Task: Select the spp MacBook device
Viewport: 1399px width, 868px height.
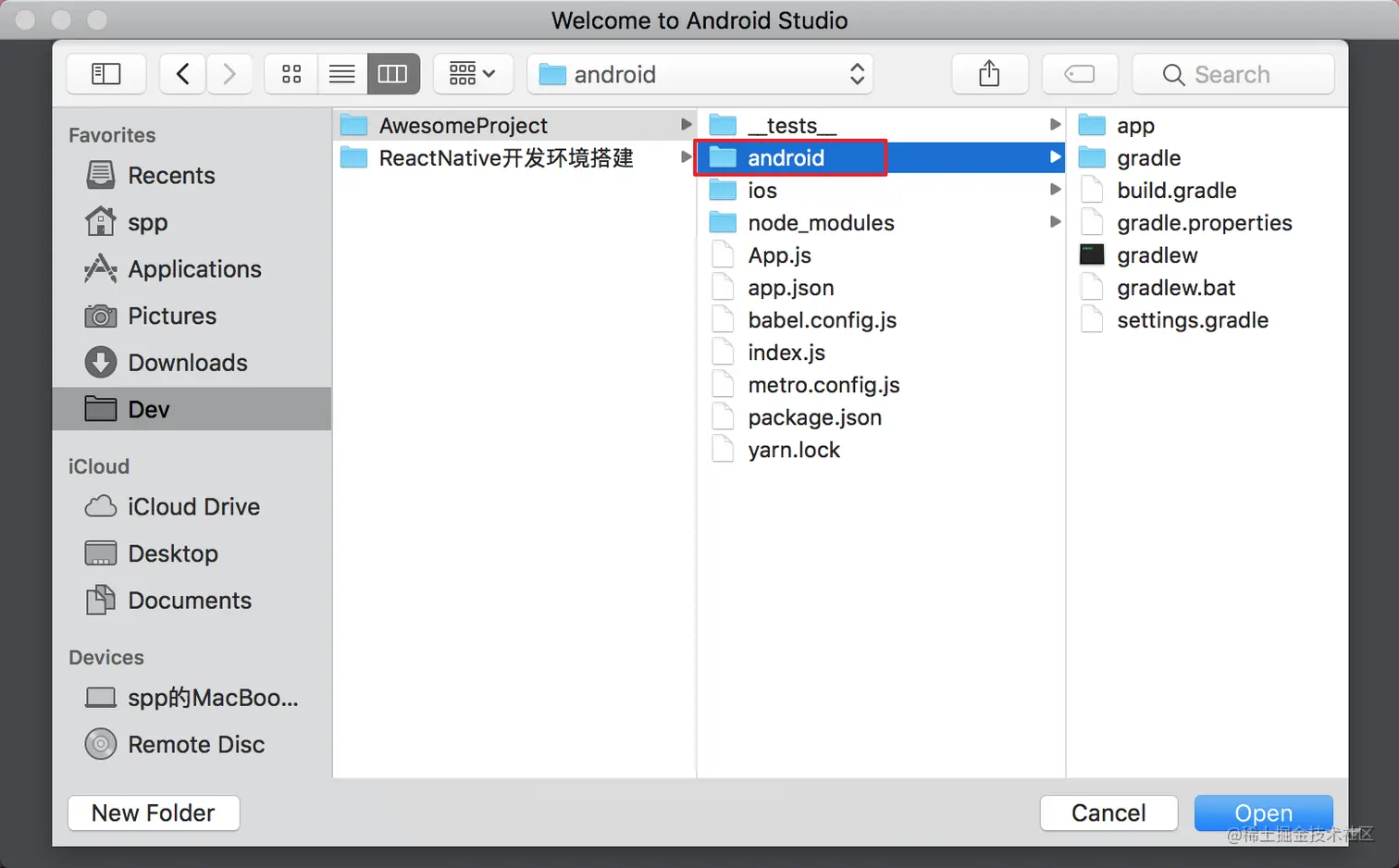Action: point(192,698)
